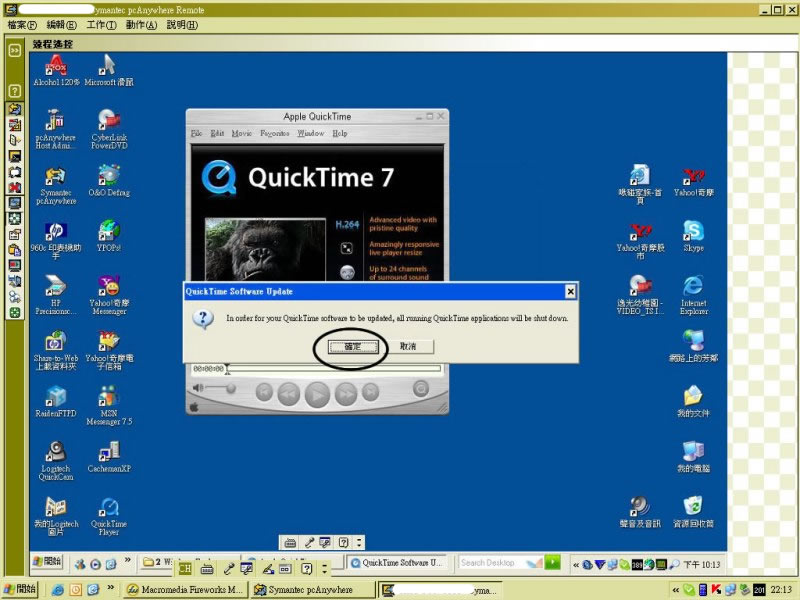This screenshot has height=600, width=800.
Task: Expand the pcAnywhere sidebar with the top arrow
Action: (15, 50)
